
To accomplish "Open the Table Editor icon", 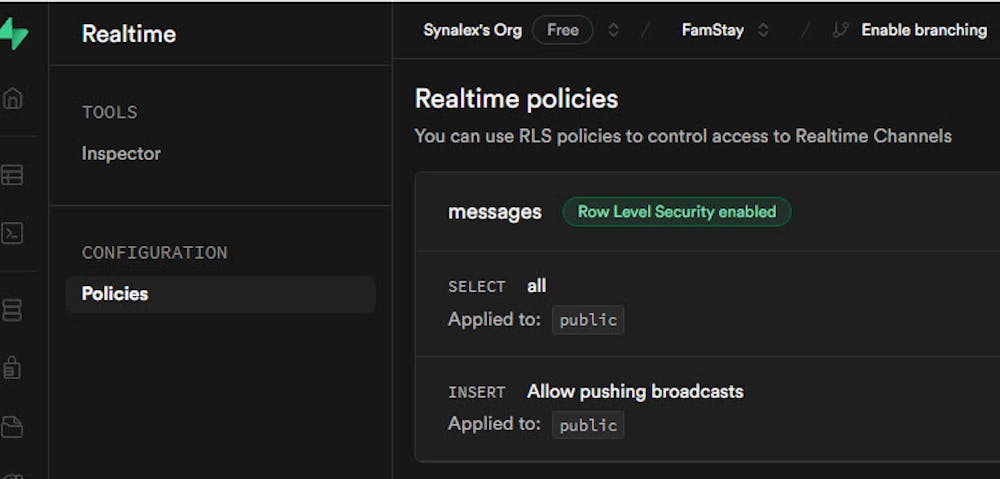I will pos(12,175).
